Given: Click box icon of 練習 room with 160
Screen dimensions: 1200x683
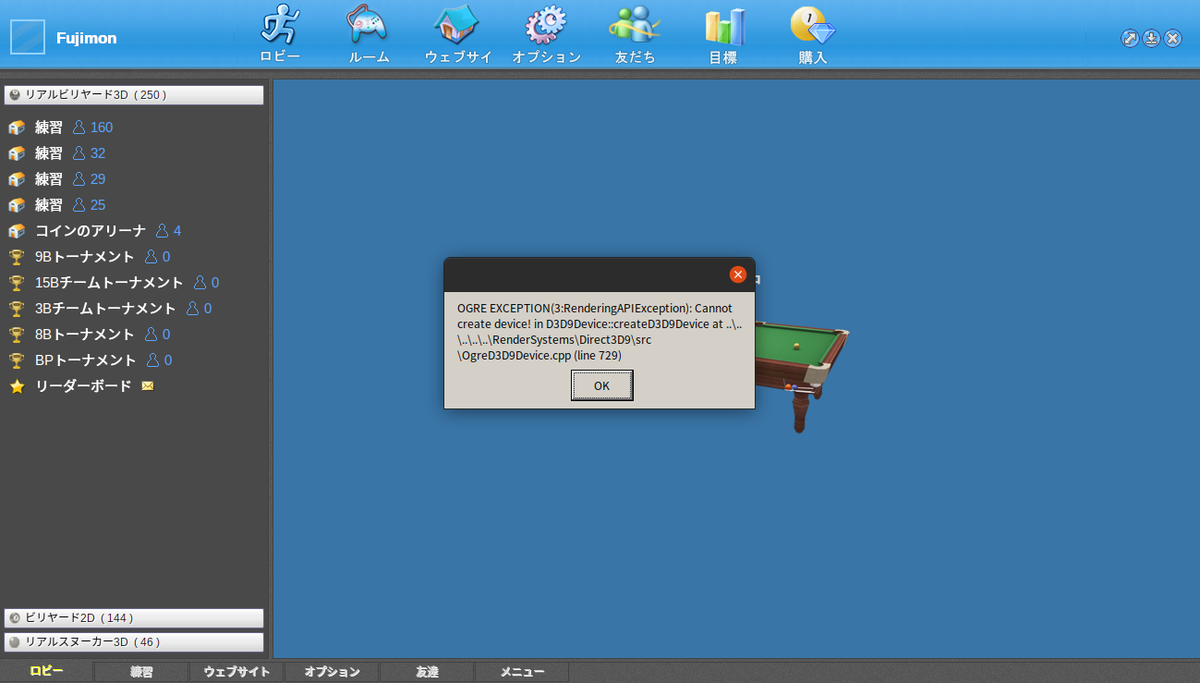Looking at the screenshot, I should [16, 128].
